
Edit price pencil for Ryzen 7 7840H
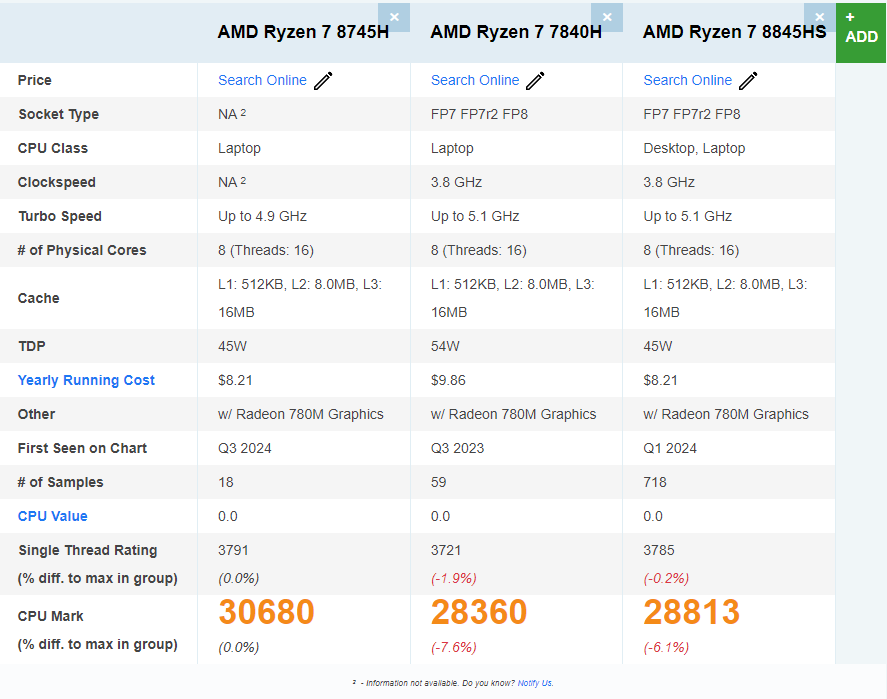(536, 81)
